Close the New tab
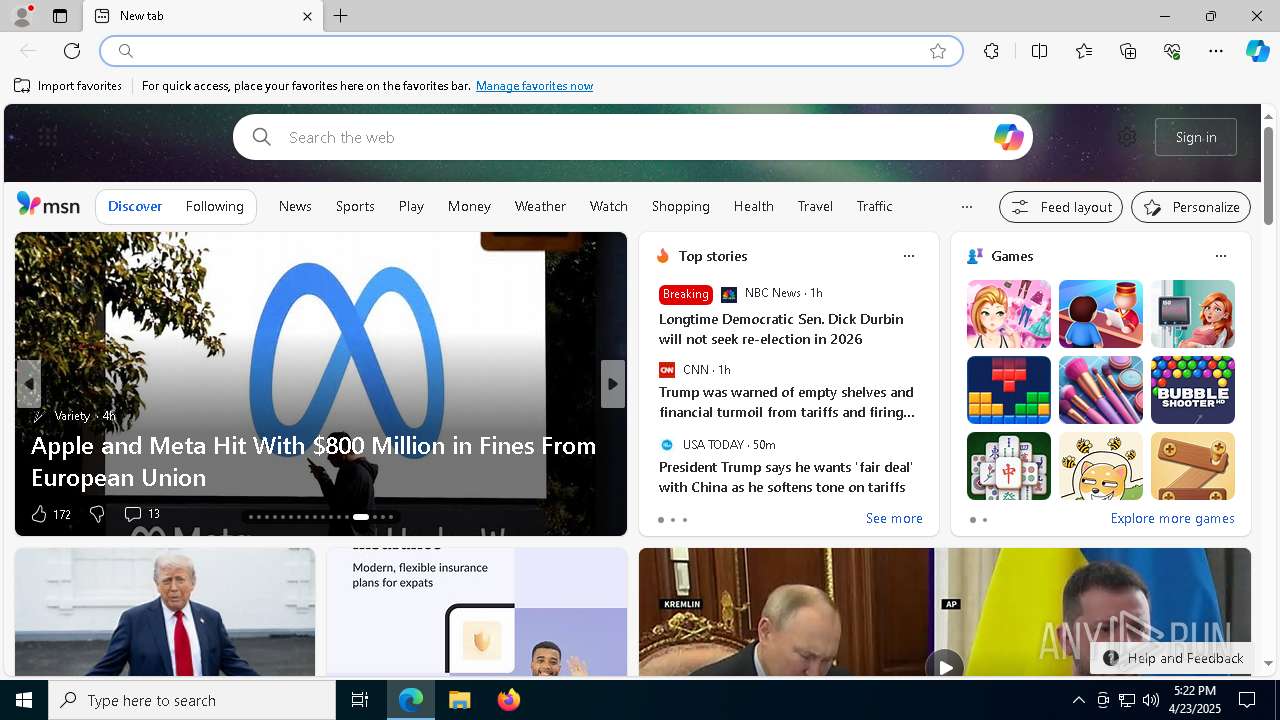1280x720 pixels. pos(307,16)
